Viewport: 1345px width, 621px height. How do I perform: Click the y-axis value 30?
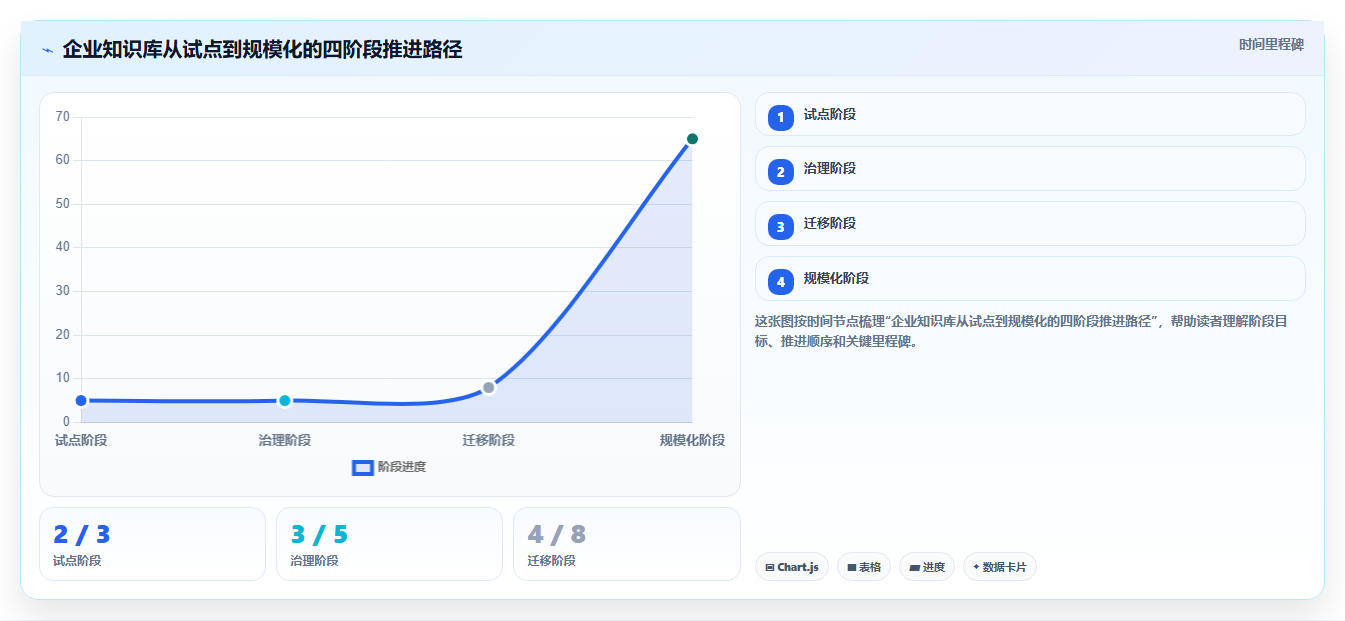tap(62, 291)
